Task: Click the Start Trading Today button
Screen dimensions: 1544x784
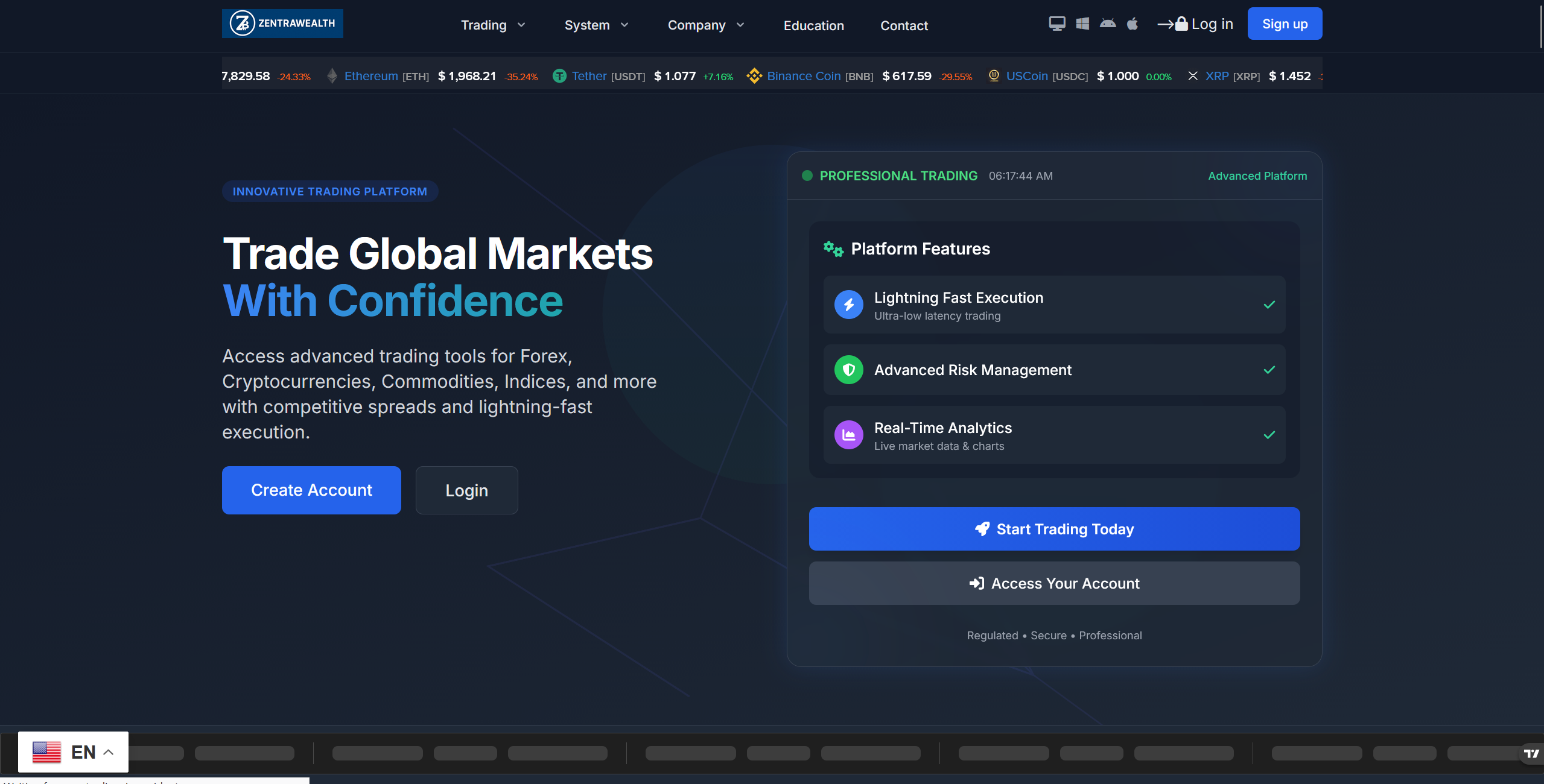Action: pyautogui.click(x=1054, y=529)
